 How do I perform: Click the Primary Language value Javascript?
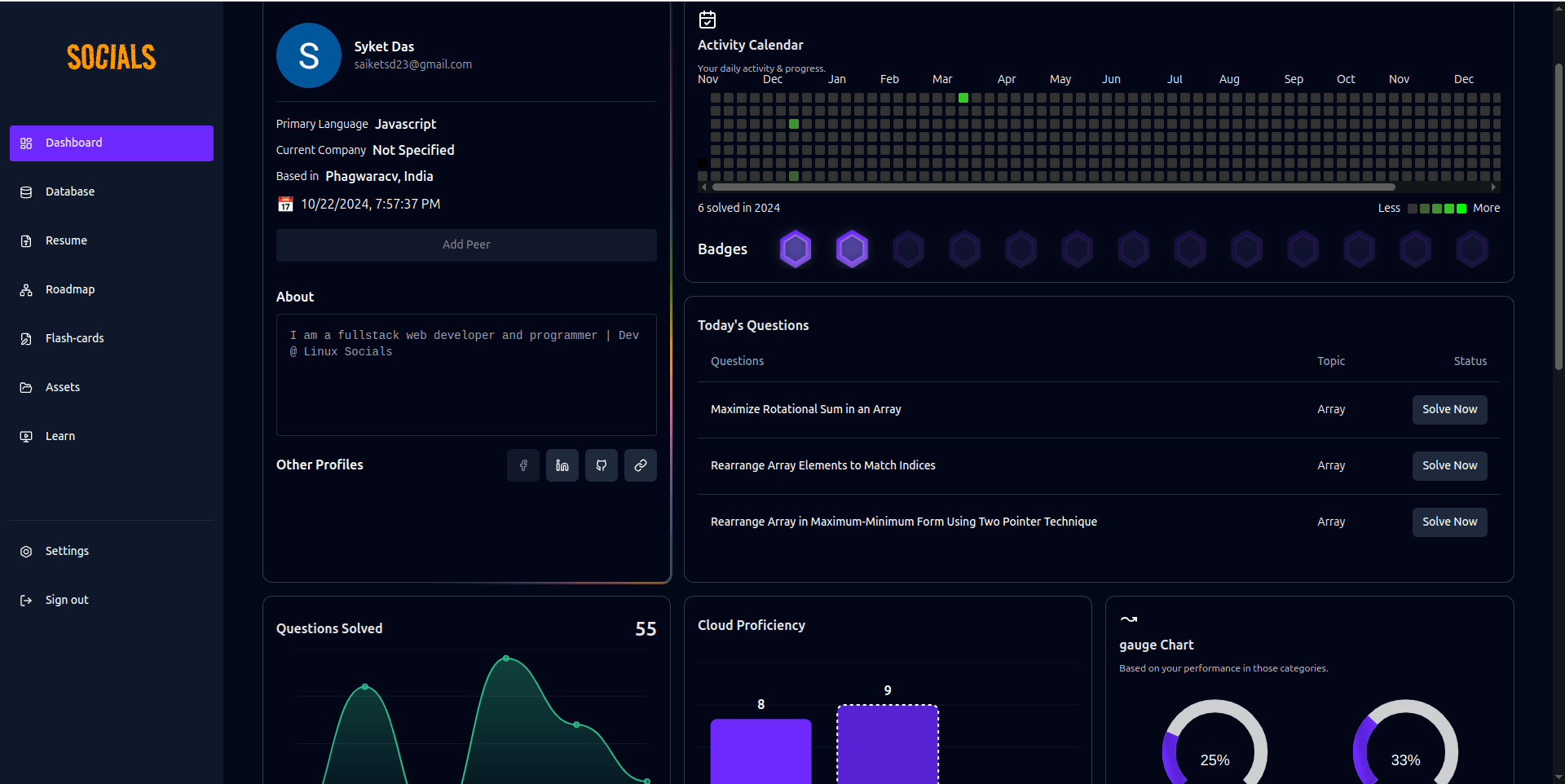[x=406, y=124]
